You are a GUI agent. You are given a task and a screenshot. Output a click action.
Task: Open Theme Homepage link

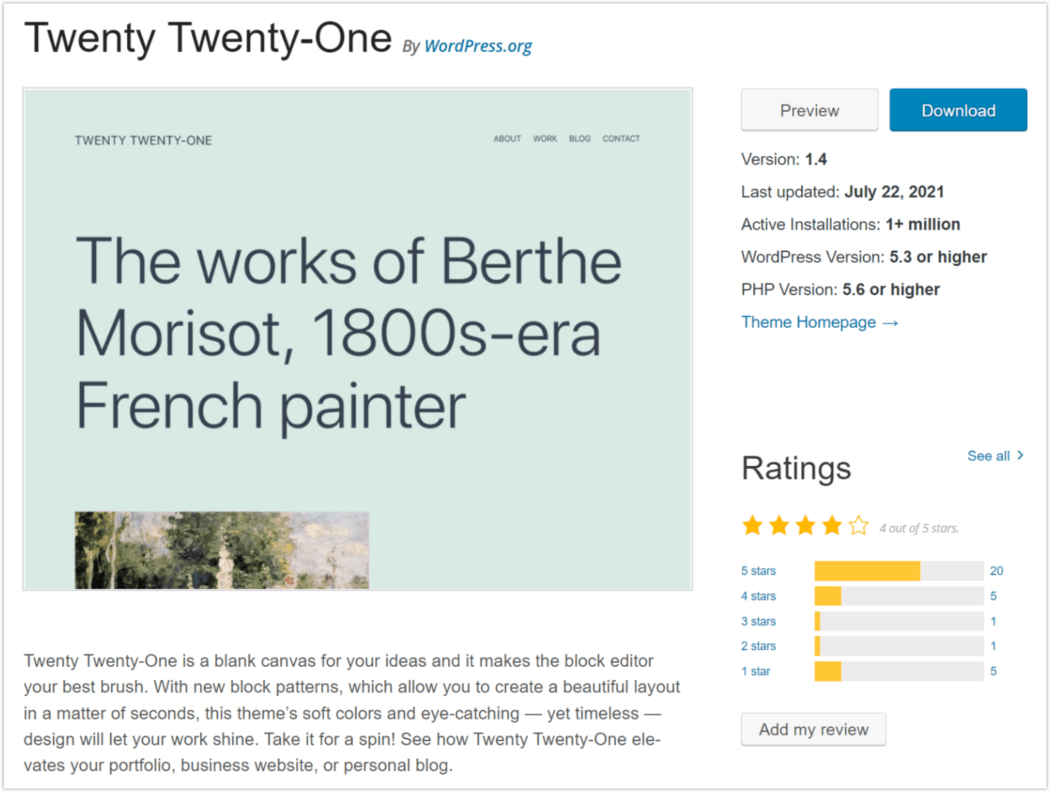[819, 322]
